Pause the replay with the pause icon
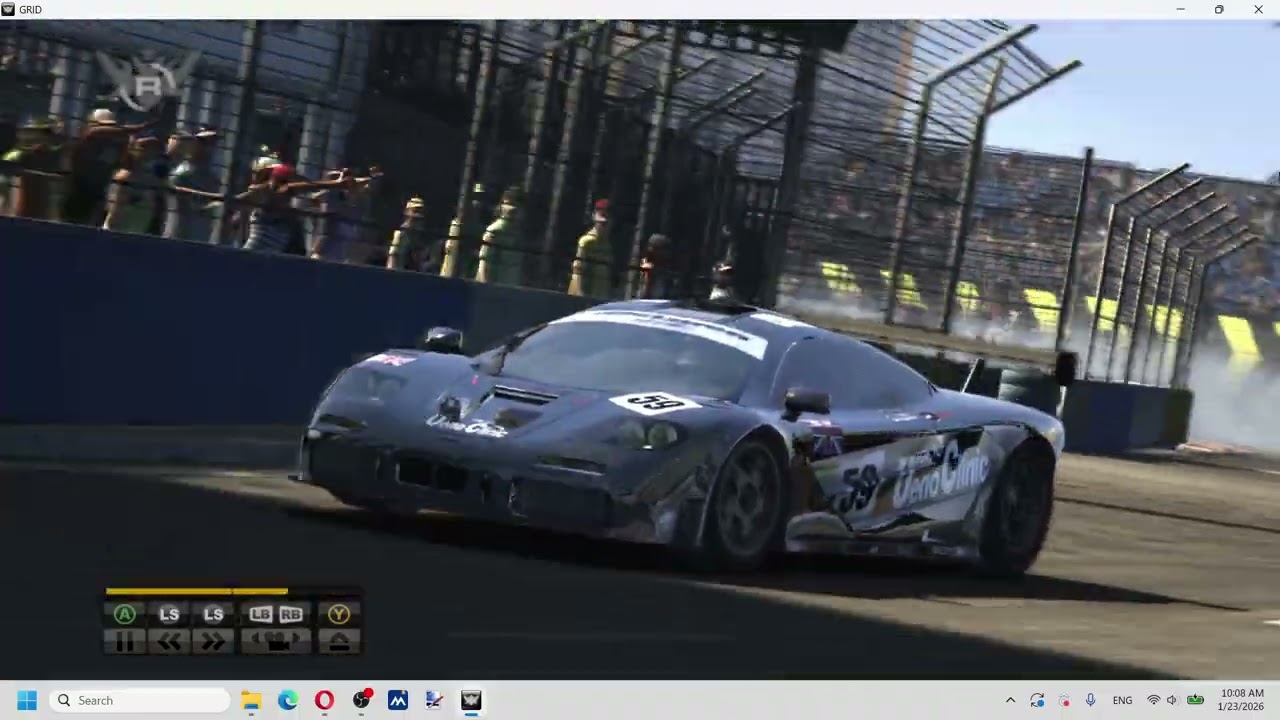 pos(124,643)
